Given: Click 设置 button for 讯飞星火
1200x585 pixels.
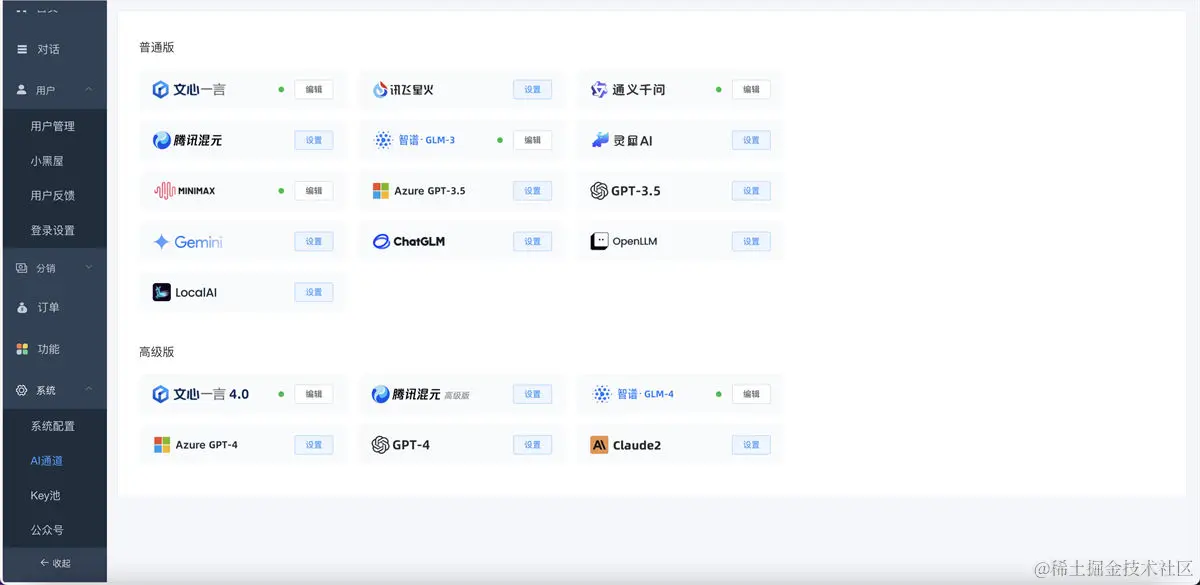Looking at the screenshot, I should pyautogui.click(x=533, y=89).
